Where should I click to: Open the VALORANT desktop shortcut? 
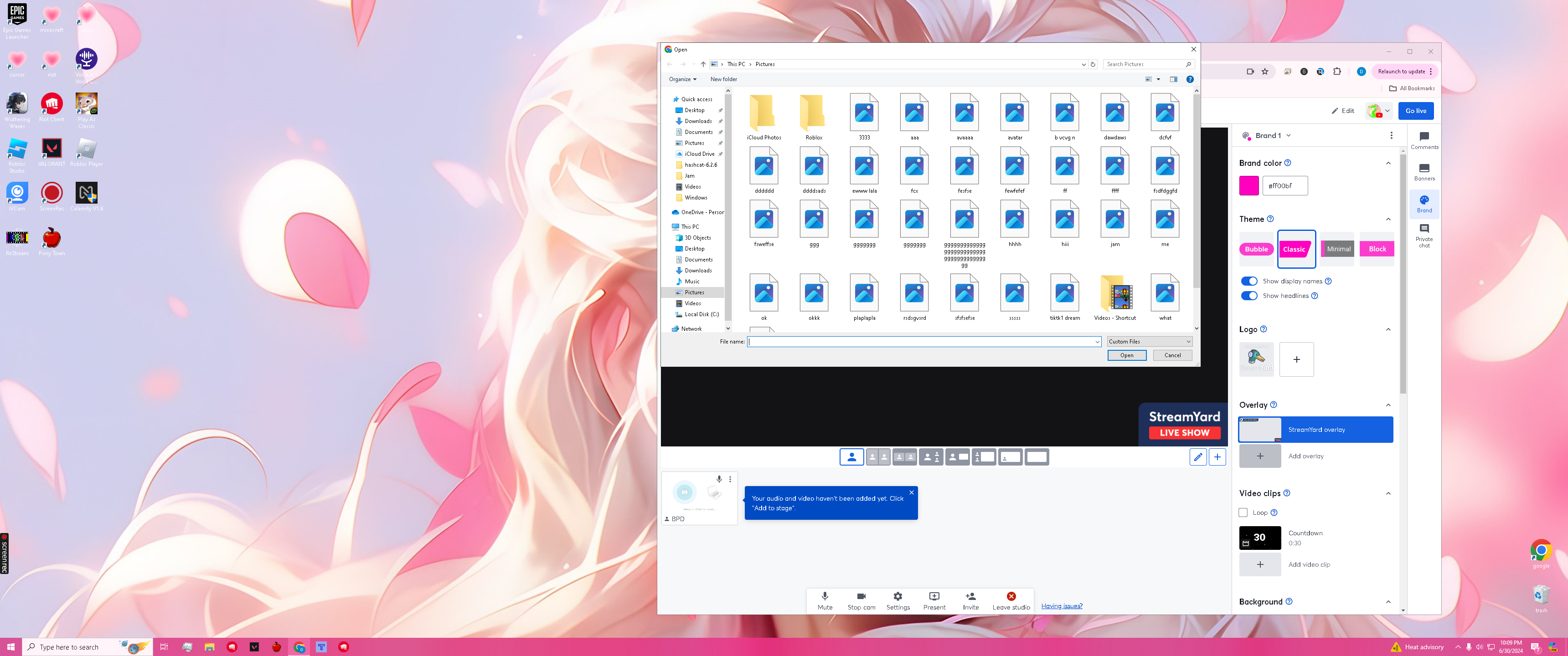tap(52, 152)
